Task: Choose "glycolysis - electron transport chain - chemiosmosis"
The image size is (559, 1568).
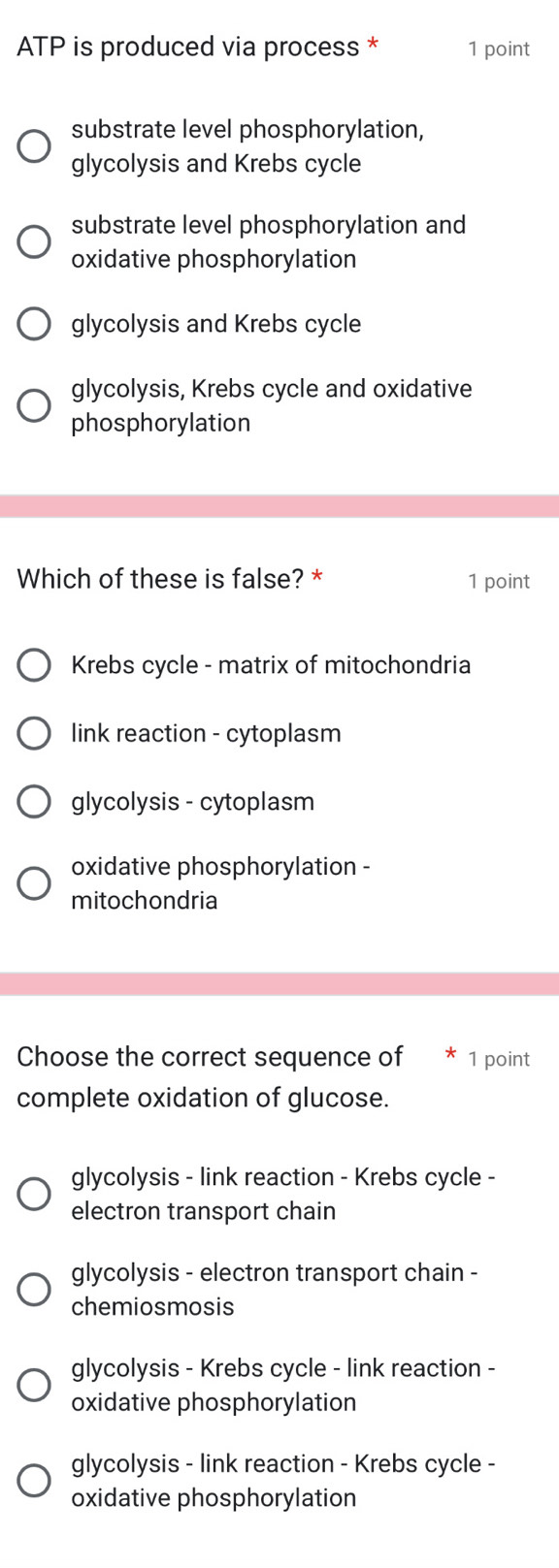Action: [x=34, y=1289]
